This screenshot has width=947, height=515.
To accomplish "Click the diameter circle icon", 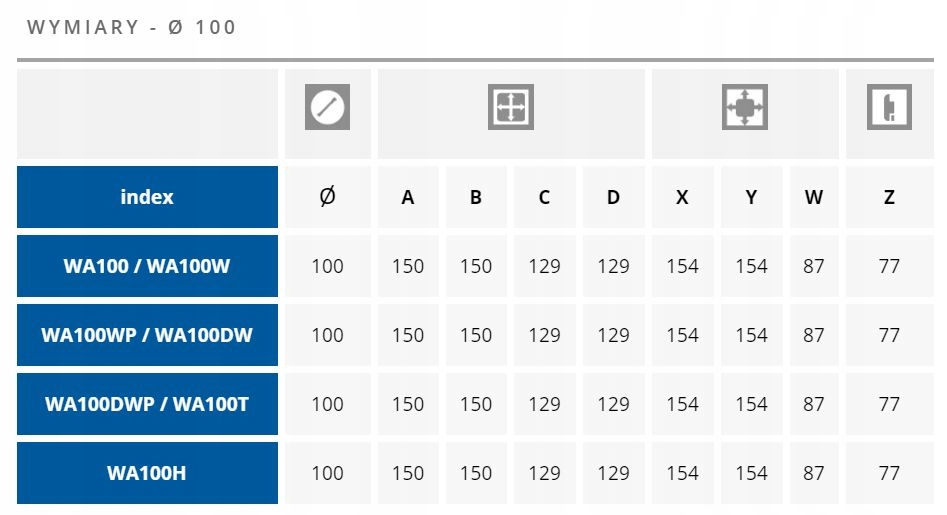I will click(x=327, y=107).
